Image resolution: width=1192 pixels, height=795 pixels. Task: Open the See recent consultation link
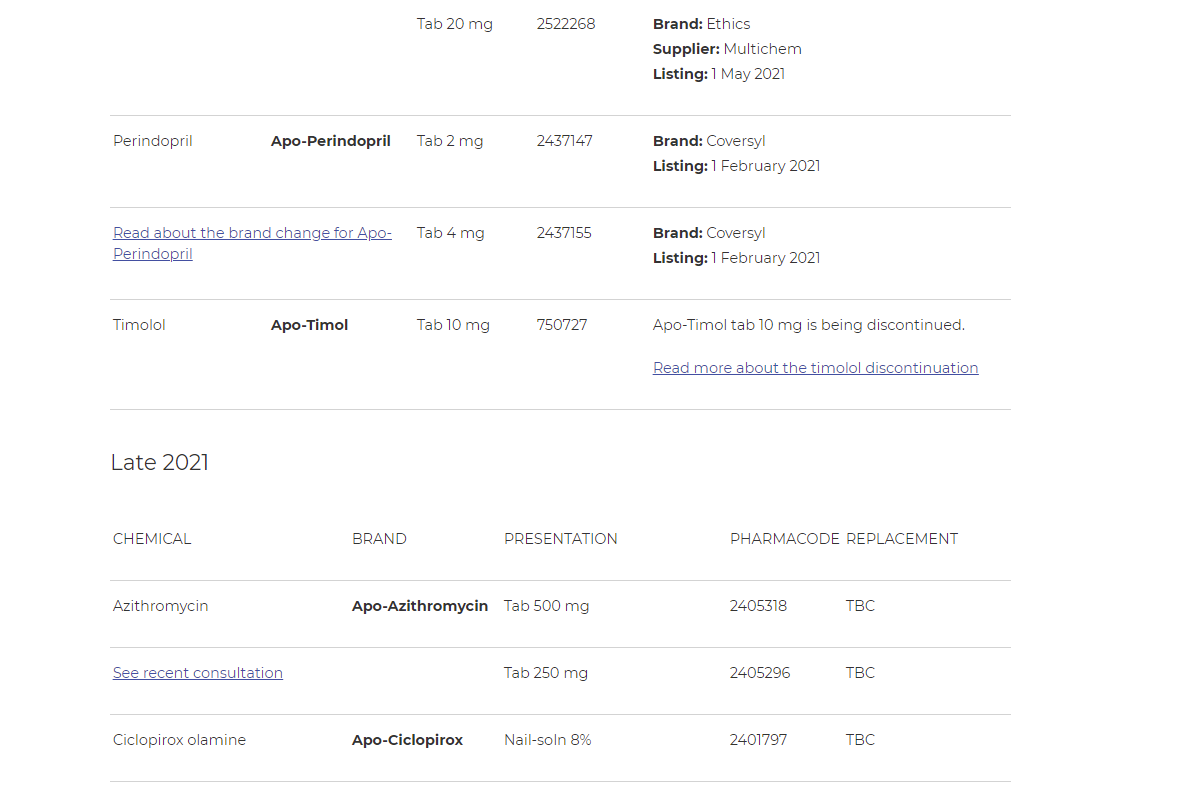point(198,673)
